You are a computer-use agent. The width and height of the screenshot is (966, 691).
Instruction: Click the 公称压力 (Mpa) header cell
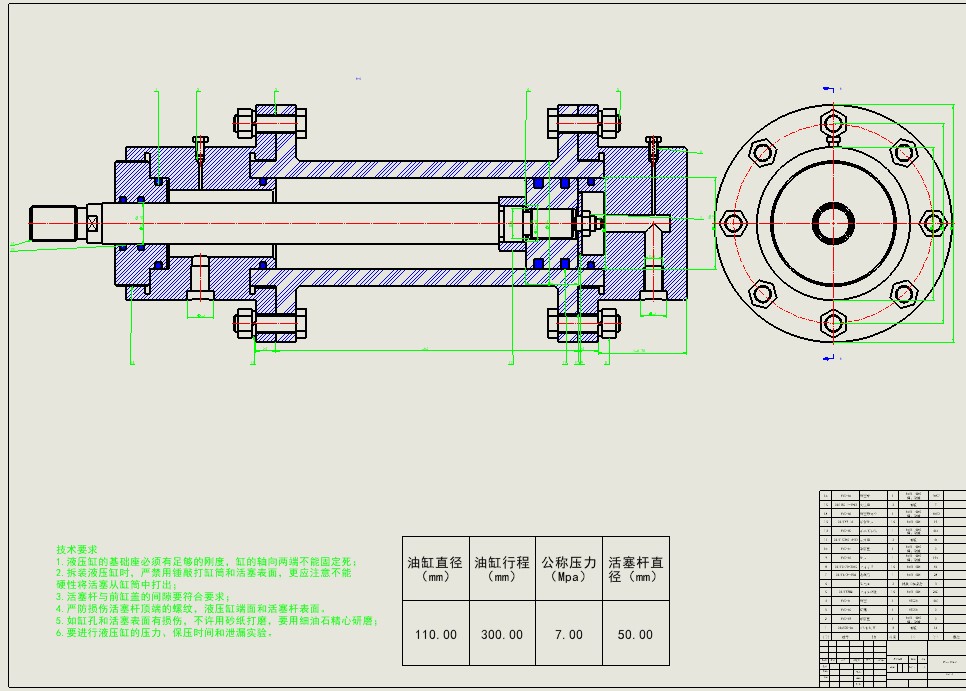pyautogui.click(x=568, y=569)
